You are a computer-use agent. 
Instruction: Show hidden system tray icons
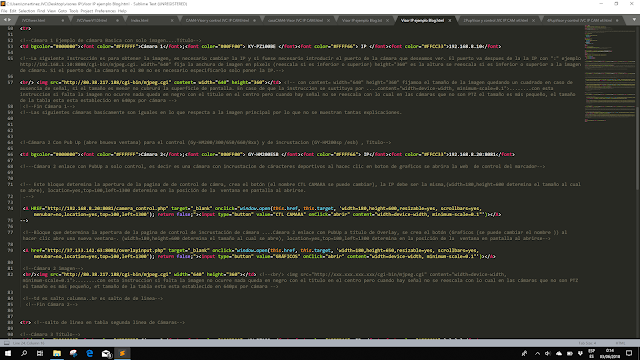(x=537, y=353)
